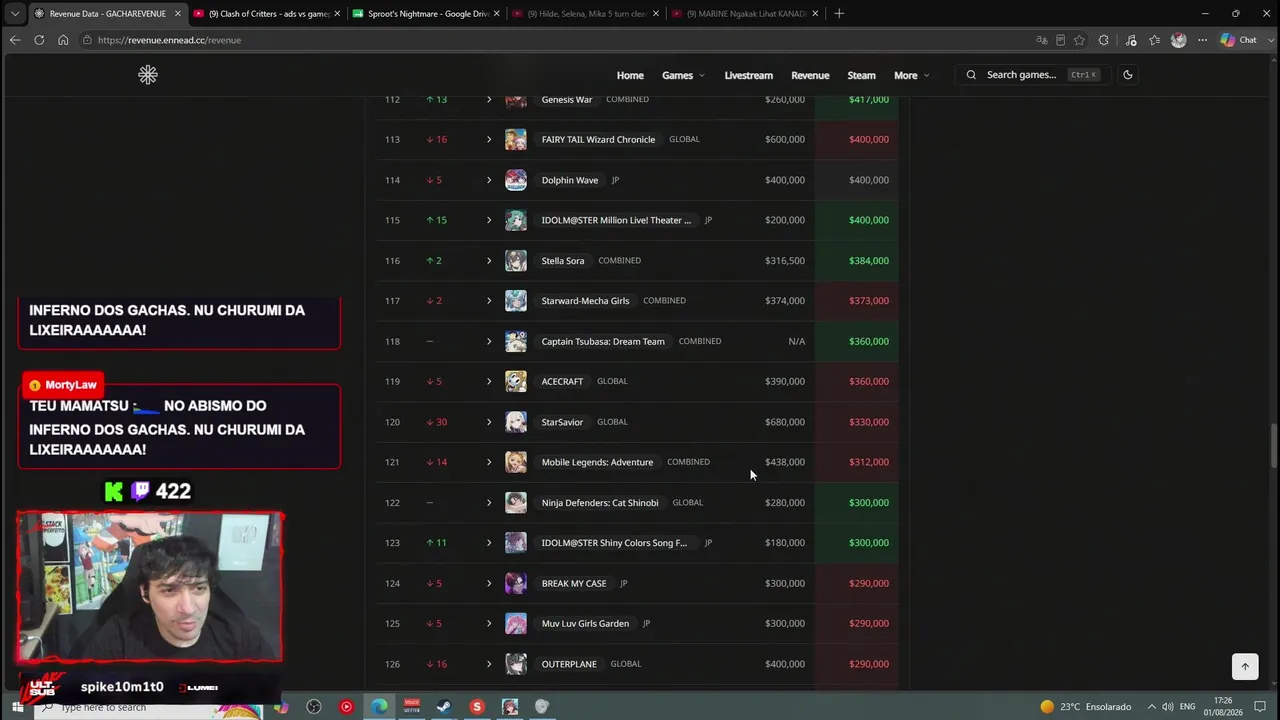Show hidden system tray icons
This screenshot has width=1280, height=720.
1151,707
